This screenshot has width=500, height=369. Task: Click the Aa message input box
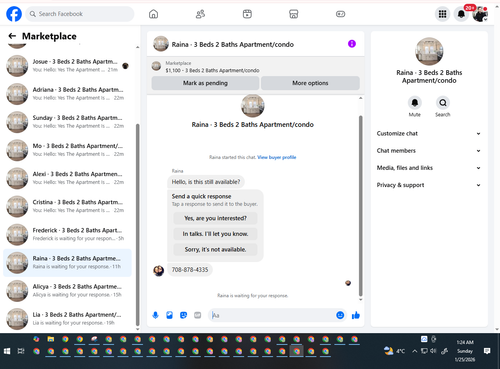[x=272, y=315]
